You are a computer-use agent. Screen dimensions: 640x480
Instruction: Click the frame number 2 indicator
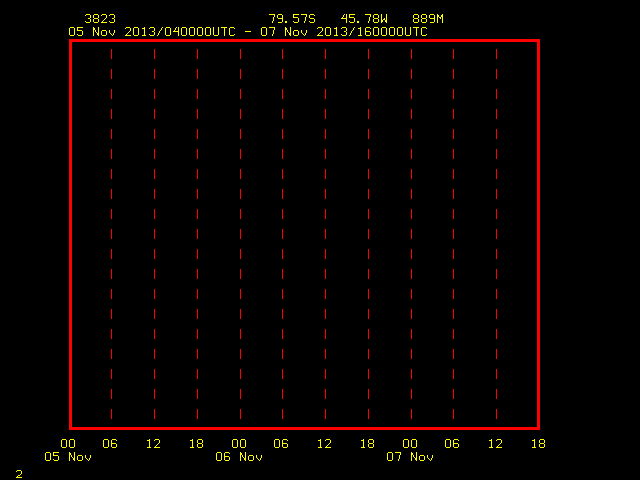(x=19, y=474)
